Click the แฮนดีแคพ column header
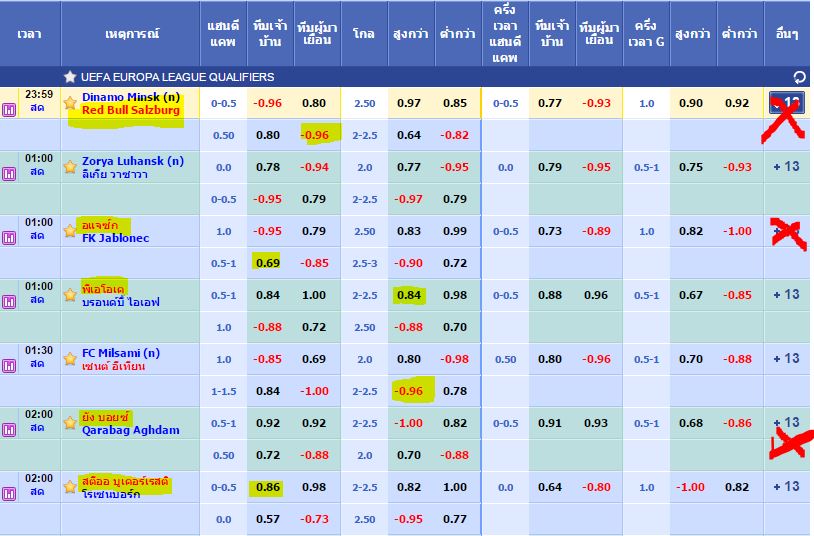 [x=223, y=34]
